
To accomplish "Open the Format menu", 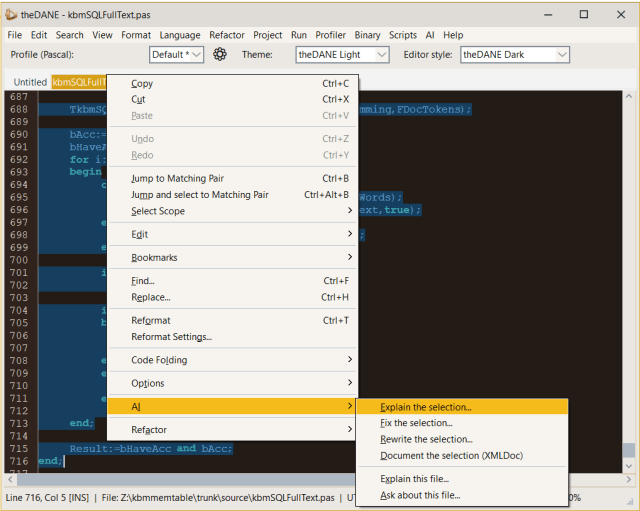I will pyautogui.click(x=136, y=35).
